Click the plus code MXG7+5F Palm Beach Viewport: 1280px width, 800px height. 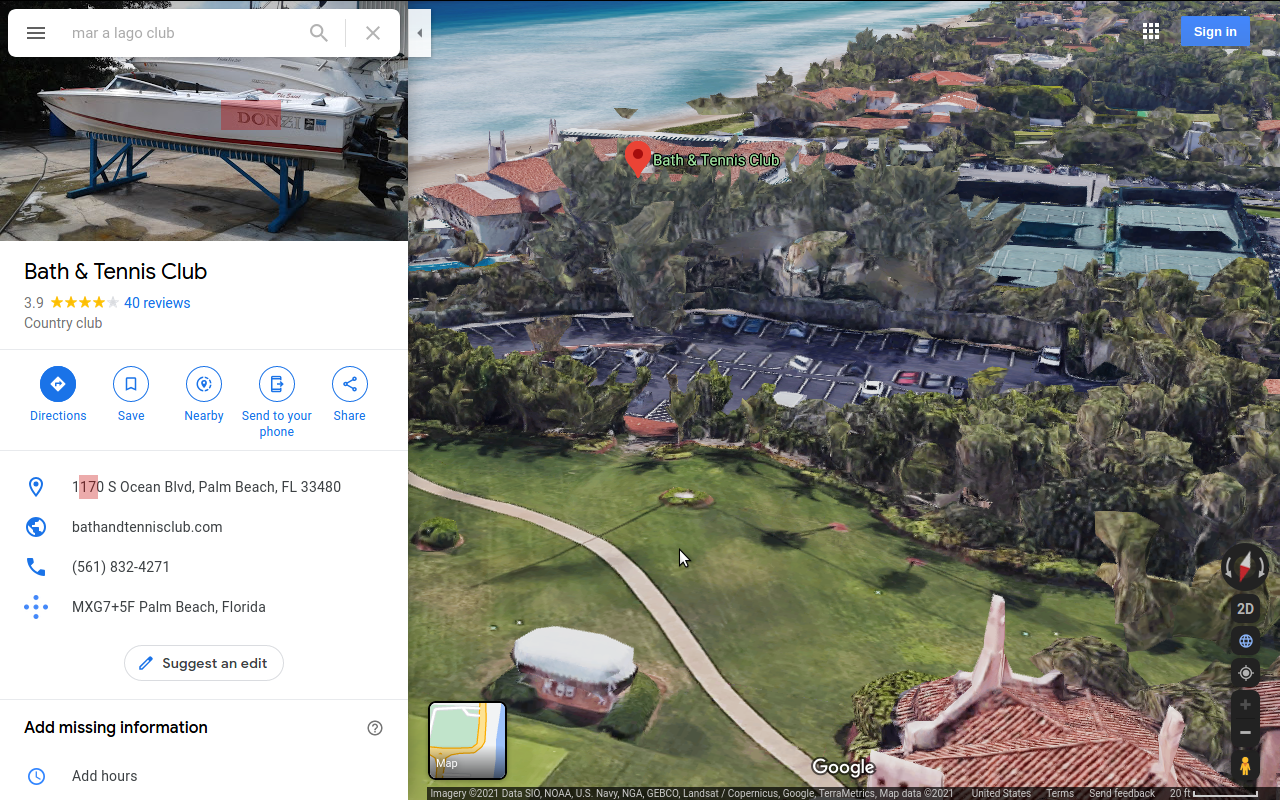[169, 607]
